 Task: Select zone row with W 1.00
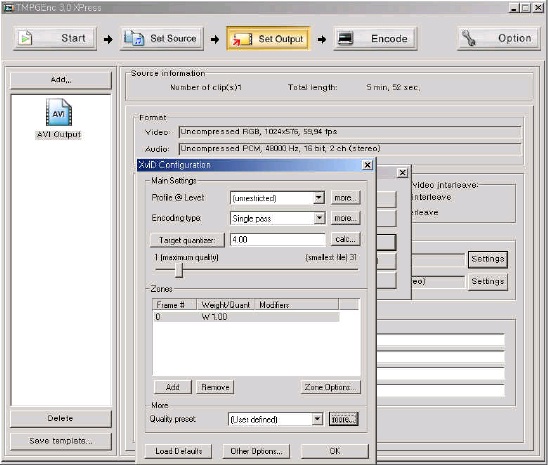click(x=246, y=317)
